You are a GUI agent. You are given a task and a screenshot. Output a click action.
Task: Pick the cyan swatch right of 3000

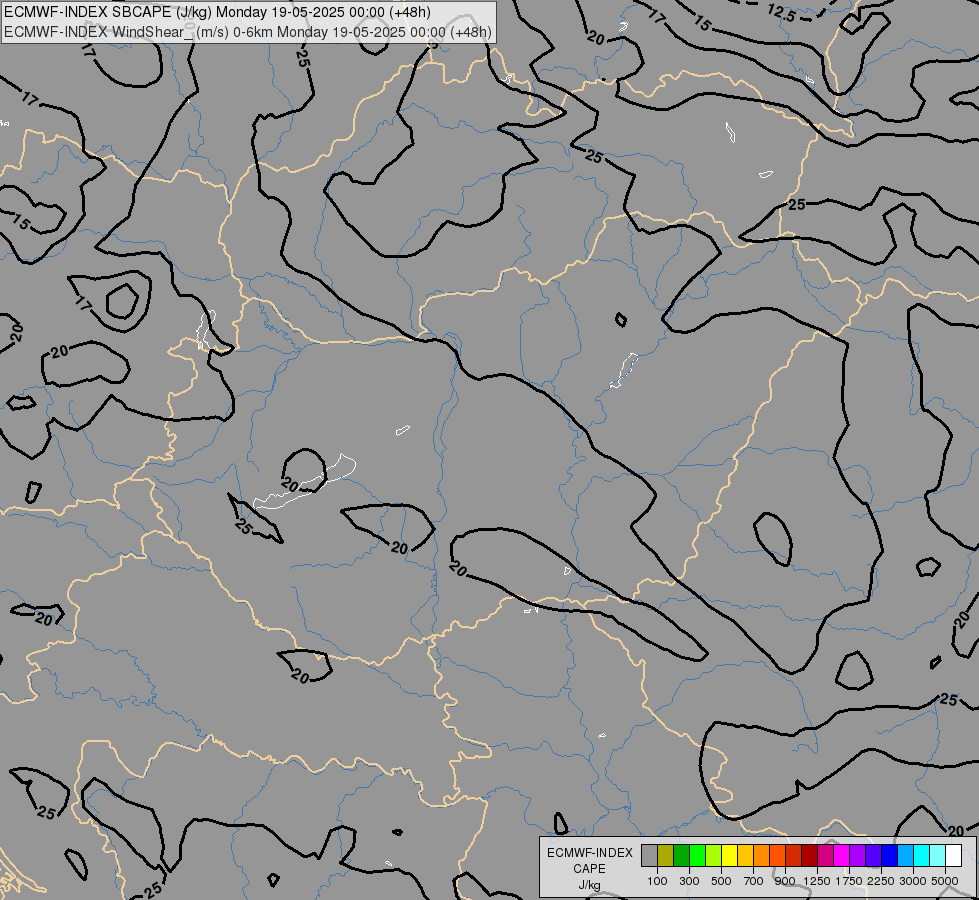(x=922, y=855)
